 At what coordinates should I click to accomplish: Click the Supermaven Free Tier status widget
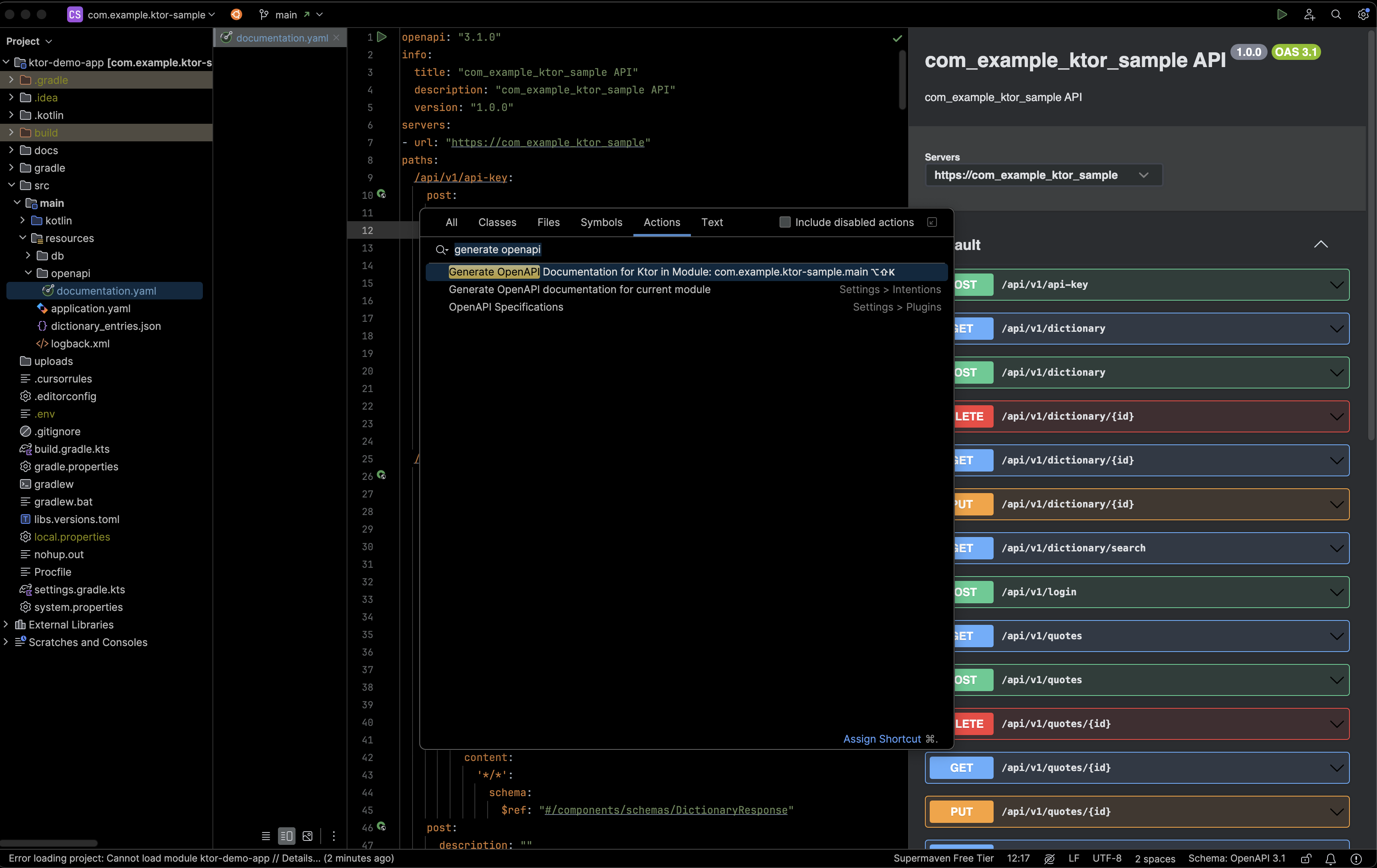(x=944, y=858)
